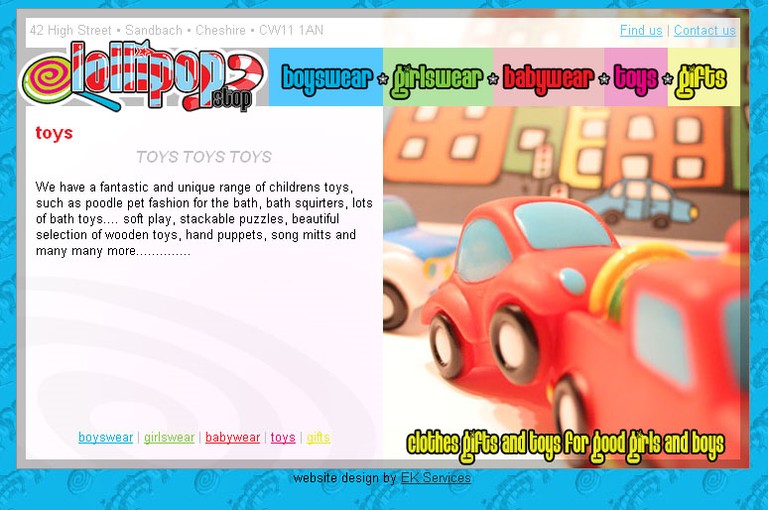Open the toys navigation banner
Image resolution: width=768 pixels, height=510 pixels.
click(636, 77)
